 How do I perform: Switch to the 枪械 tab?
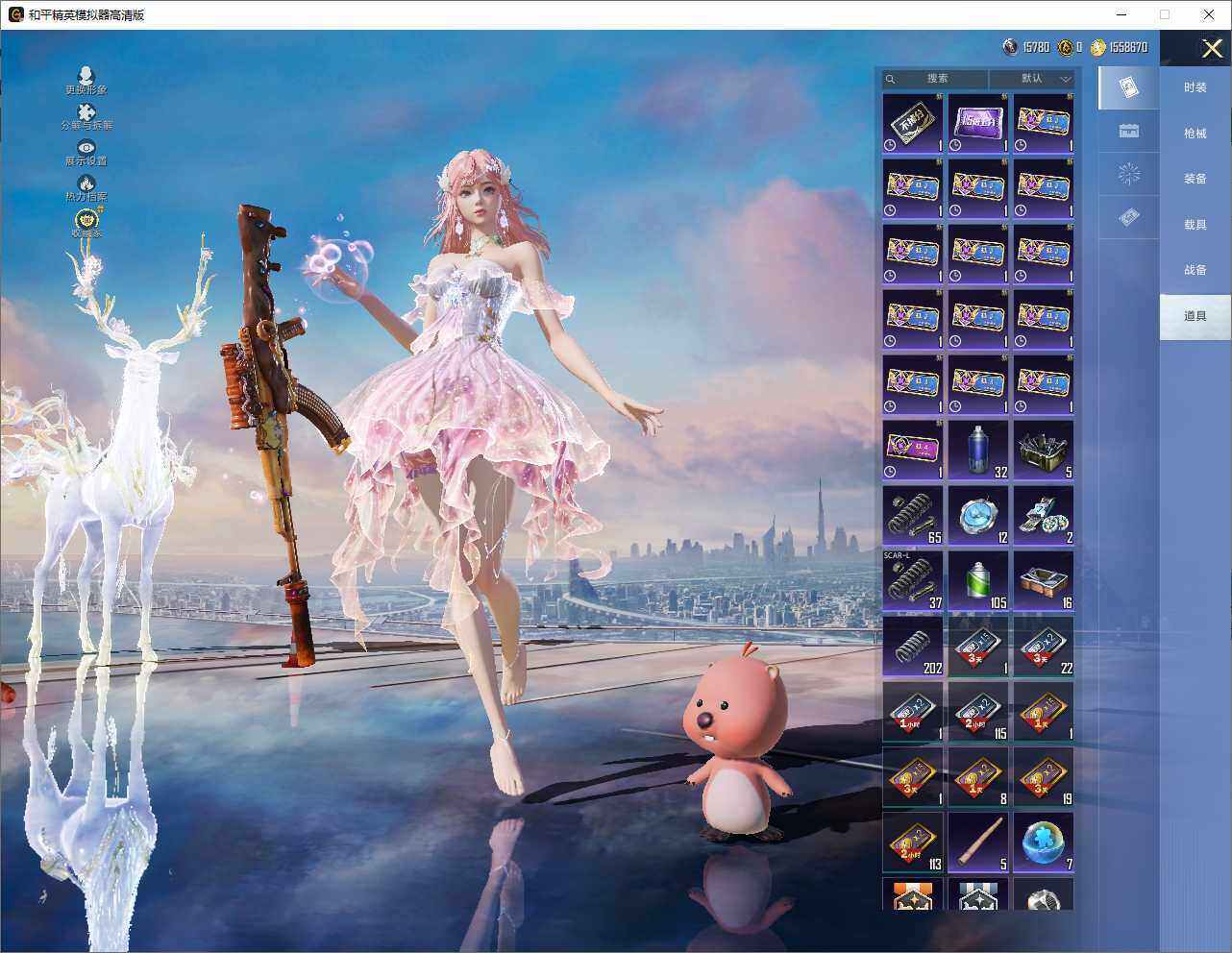coord(1195,134)
